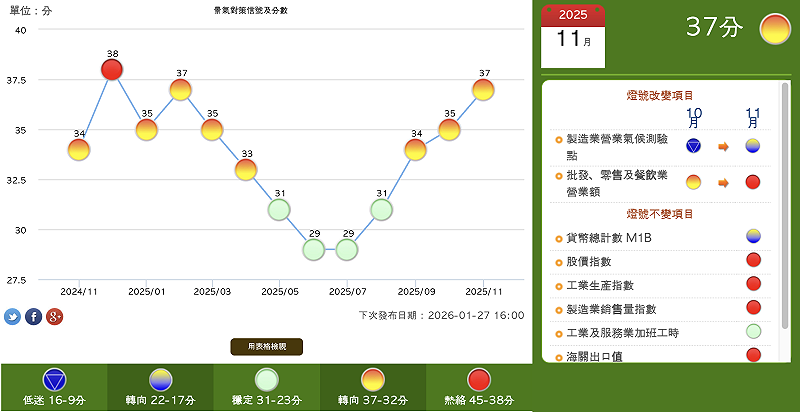Screen dimensions: 800x412
Task: Select the 穩定 31-23分 legend tab
Action: pos(266,388)
